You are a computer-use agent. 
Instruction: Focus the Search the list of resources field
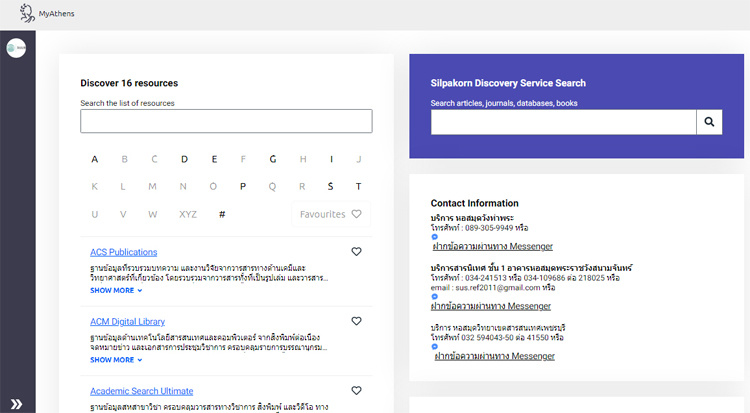[226, 121]
